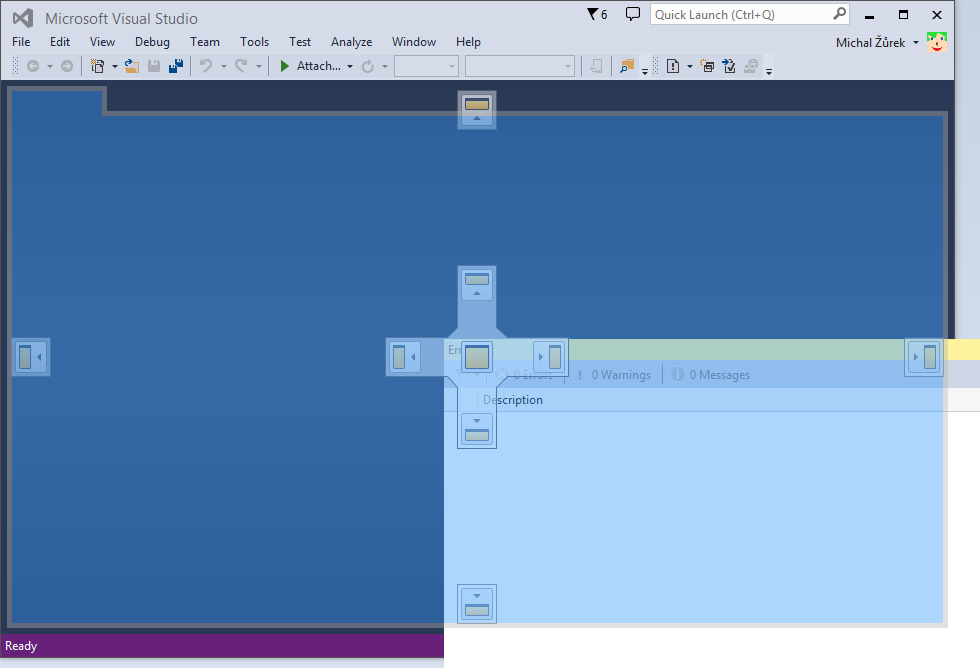Click the Quick Launch search magnifier
Image resolution: width=980 pixels, height=668 pixels.
click(839, 14)
